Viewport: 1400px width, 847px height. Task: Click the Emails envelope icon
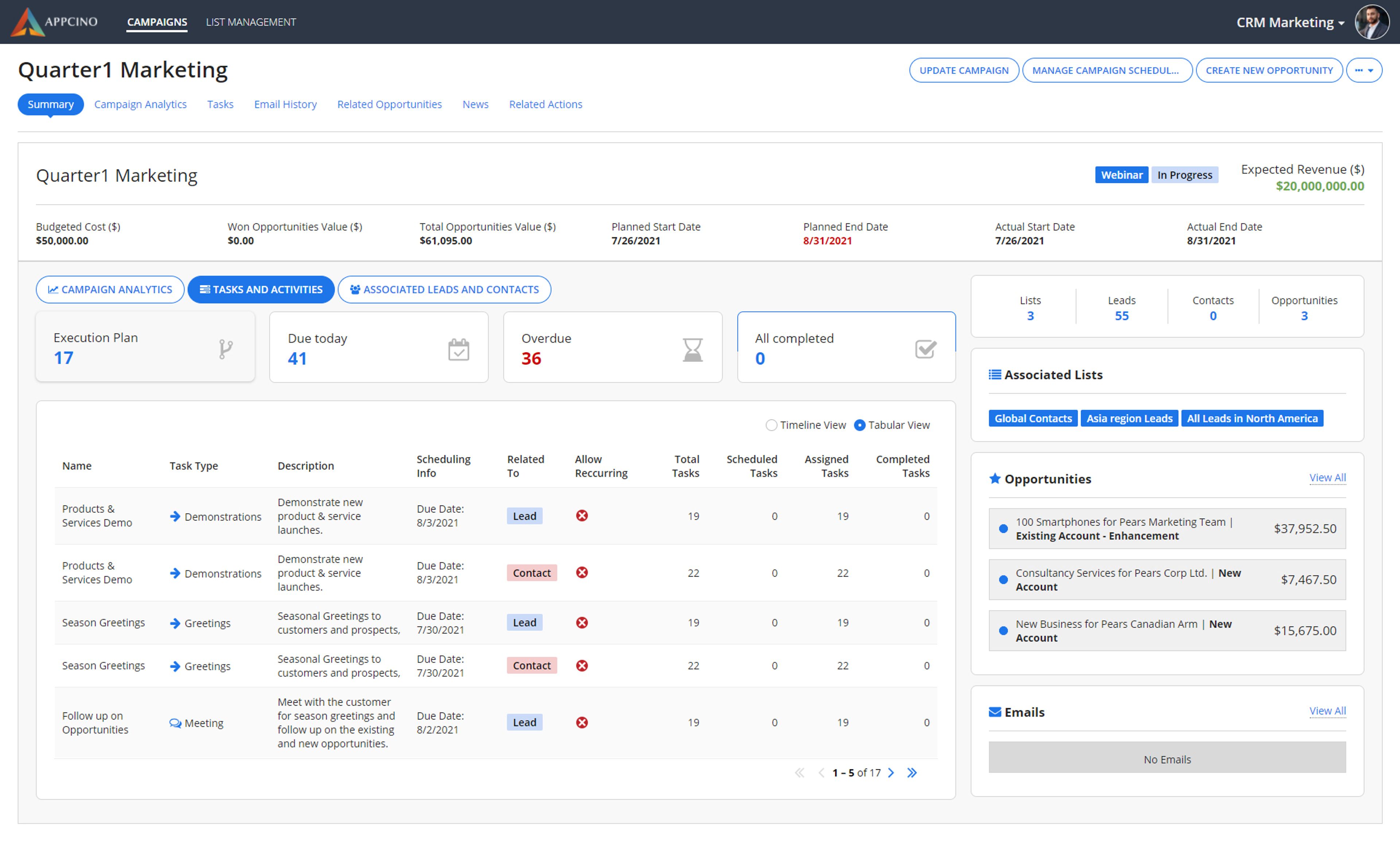point(995,712)
